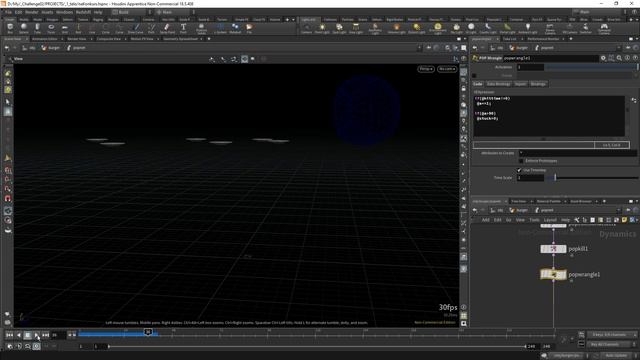Open the Performance Monitor tab
Screen dimensions: 640x360
pos(543,39)
